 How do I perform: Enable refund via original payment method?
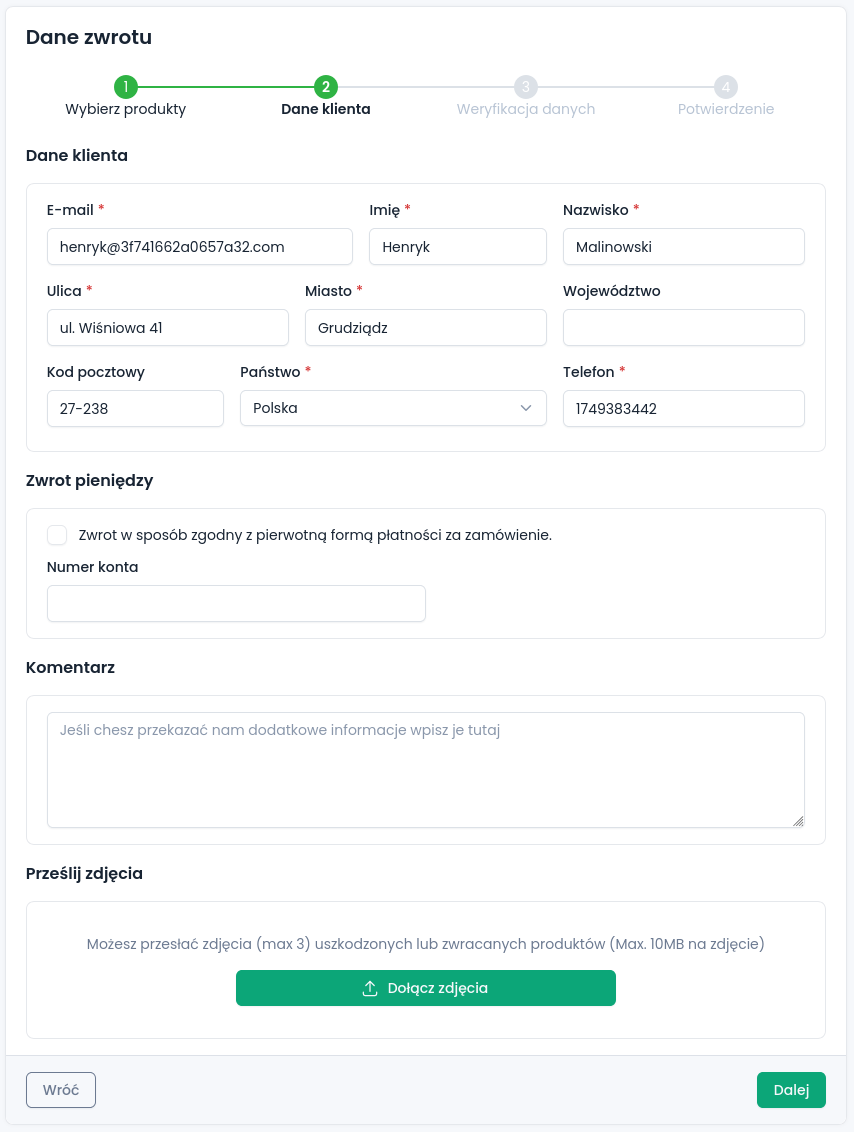click(x=57, y=535)
